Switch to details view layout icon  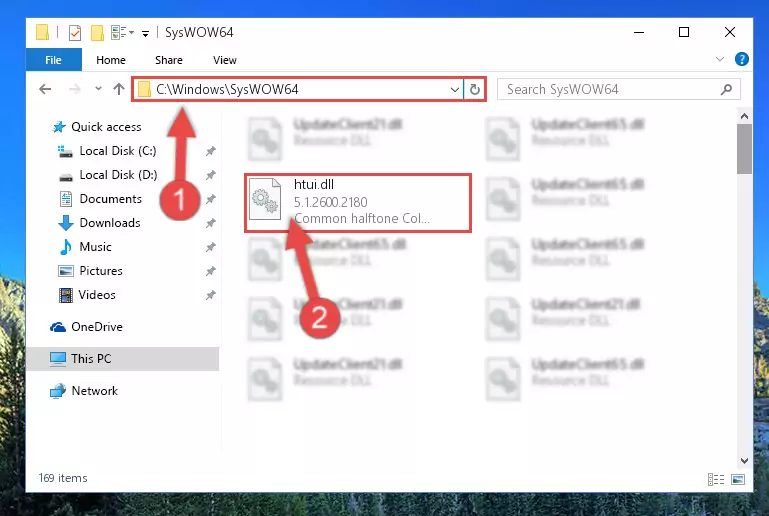[716, 479]
